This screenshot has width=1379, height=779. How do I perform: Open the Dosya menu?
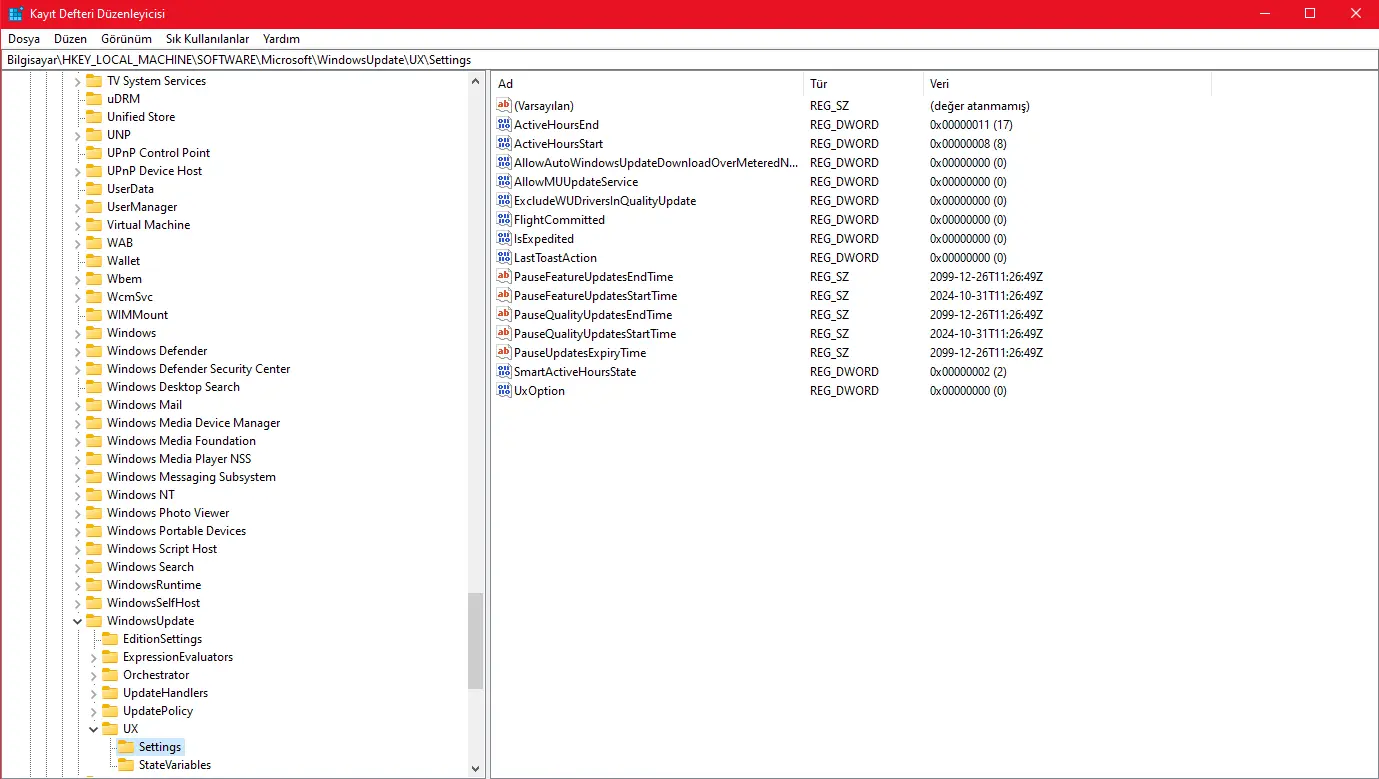tap(24, 39)
